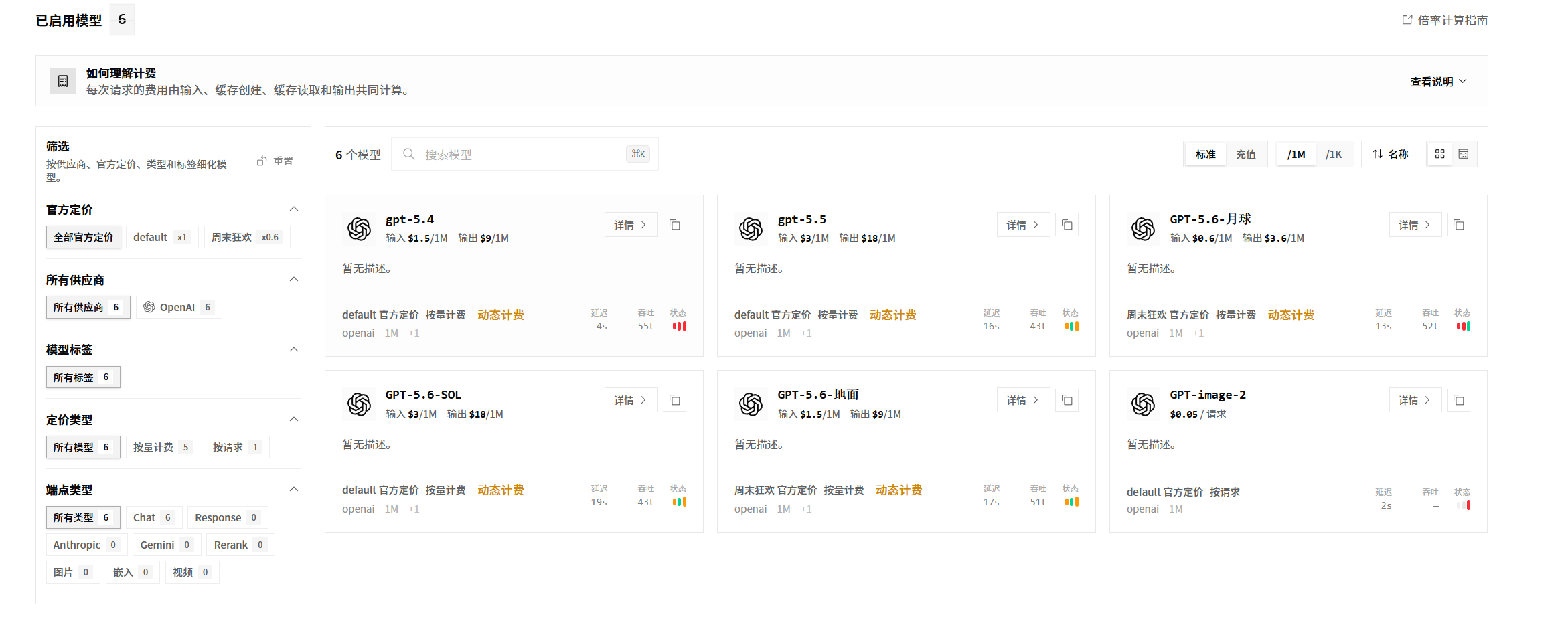Filter by 周末狂欢 x0.6 pricing group
Screen dimensions: 1568x627
click(x=247, y=237)
